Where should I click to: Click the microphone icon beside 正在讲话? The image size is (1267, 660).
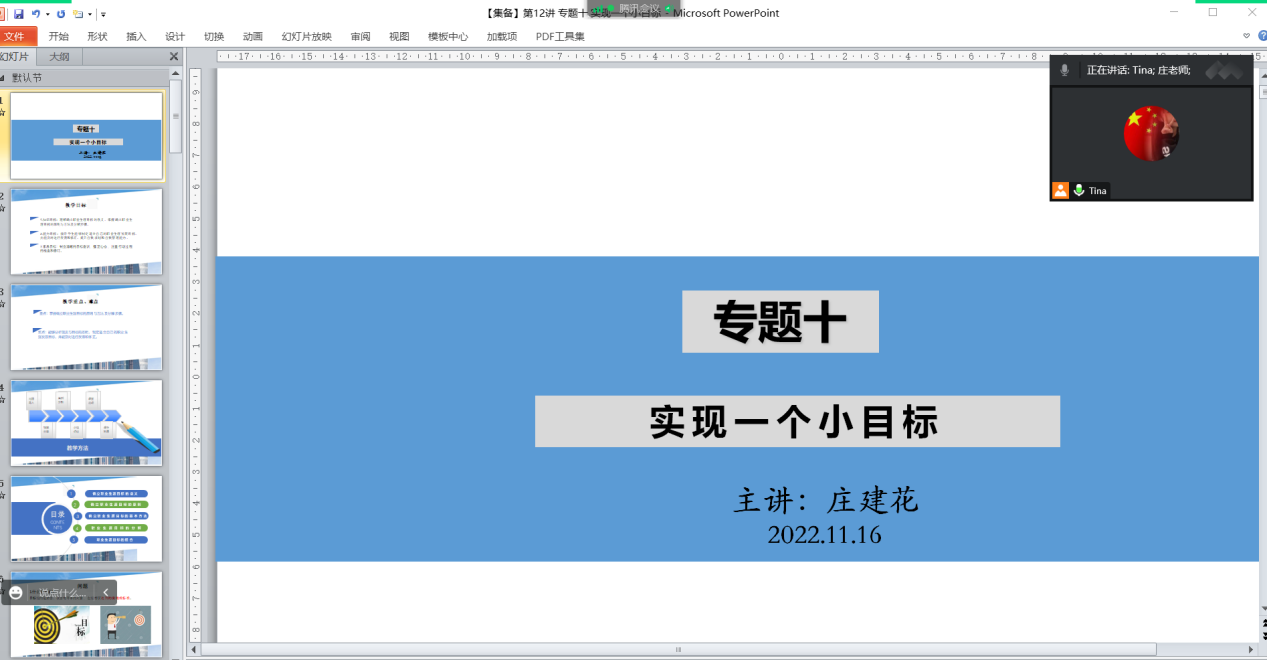pyautogui.click(x=1065, y=70)
